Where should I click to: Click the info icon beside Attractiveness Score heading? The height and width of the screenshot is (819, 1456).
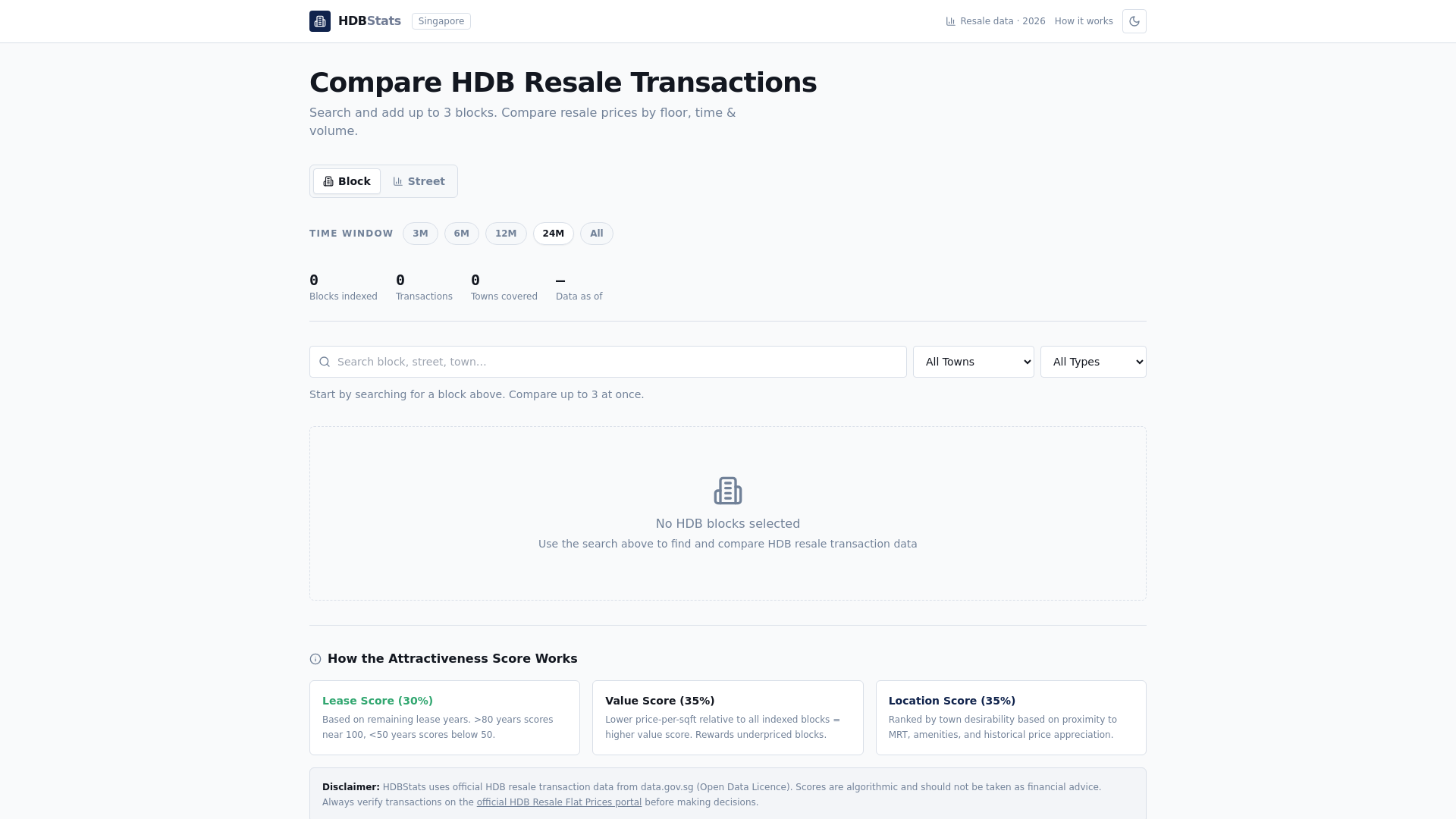[315, 659]
